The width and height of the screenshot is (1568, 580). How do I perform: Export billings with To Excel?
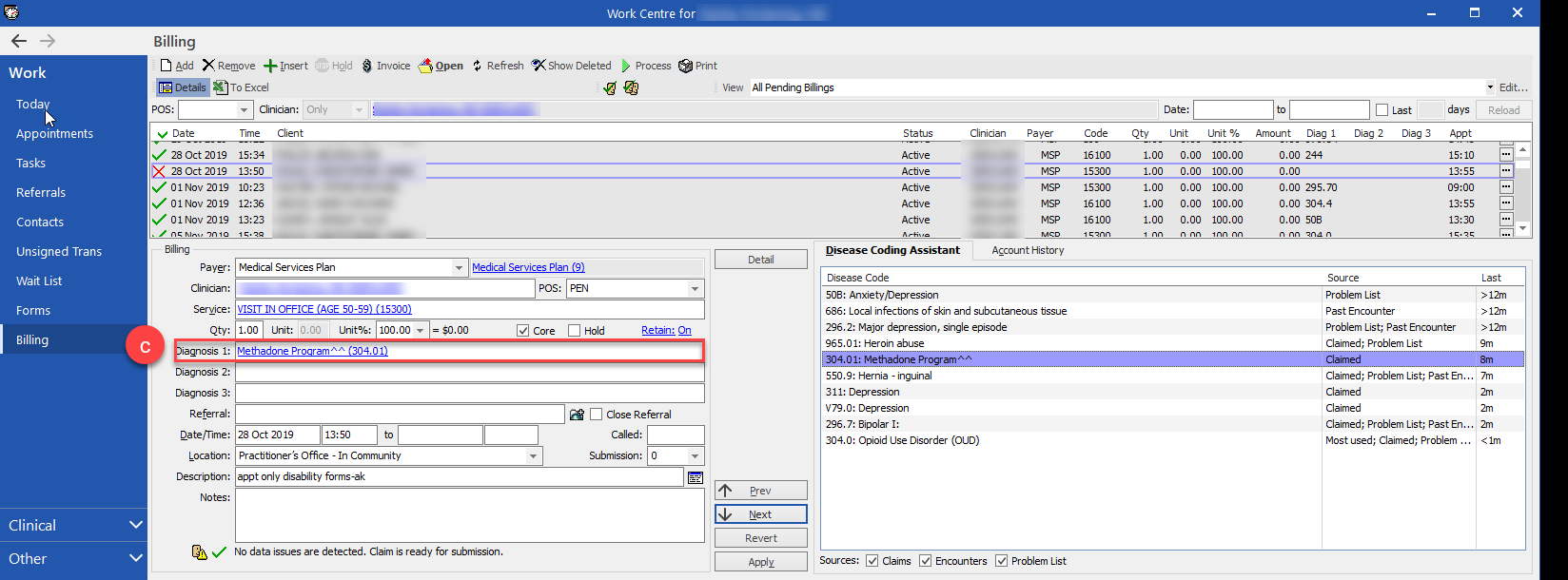click(x=242, y=87)
